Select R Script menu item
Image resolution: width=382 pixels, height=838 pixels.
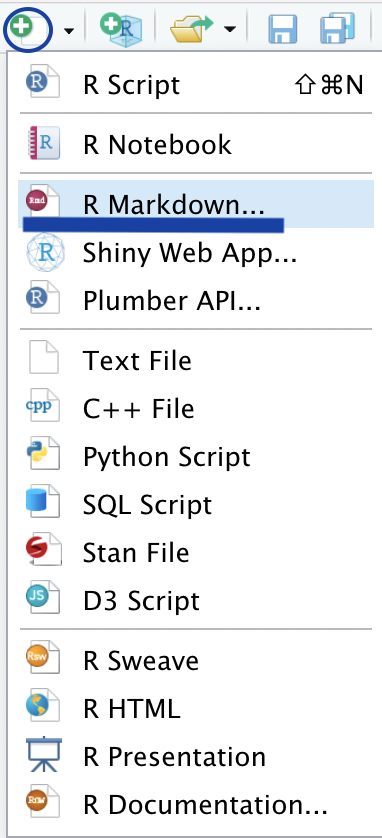pos(196,84)
